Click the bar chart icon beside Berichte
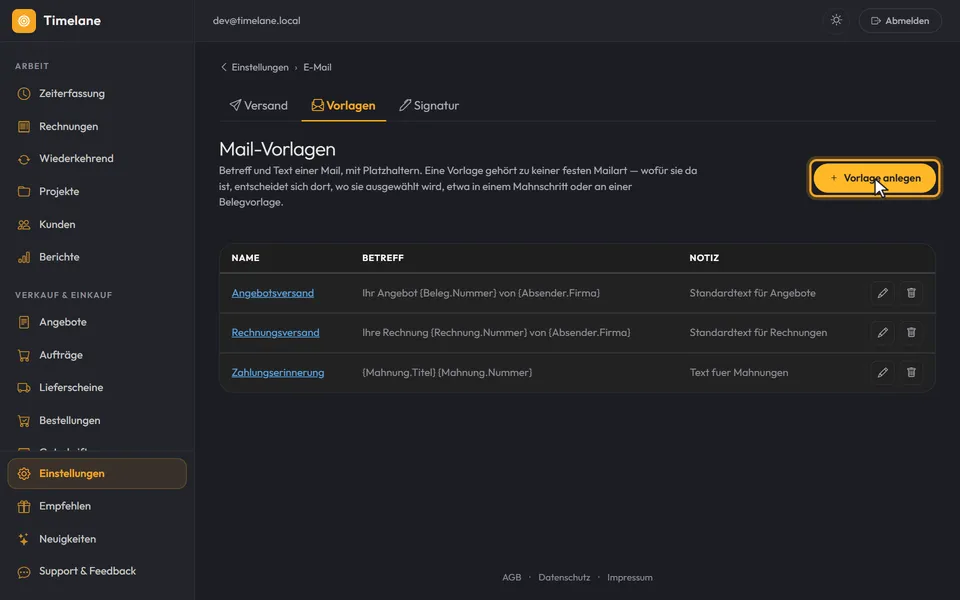 24,257
